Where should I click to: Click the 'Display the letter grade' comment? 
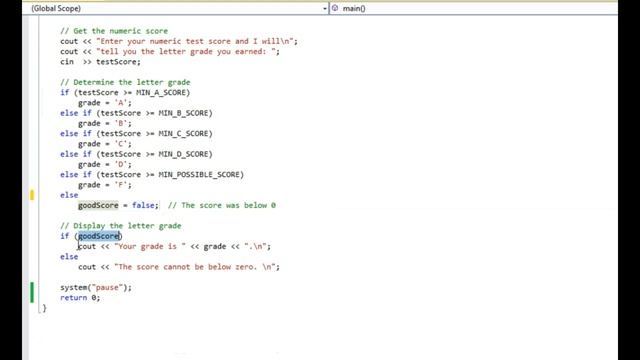(121, 226)
